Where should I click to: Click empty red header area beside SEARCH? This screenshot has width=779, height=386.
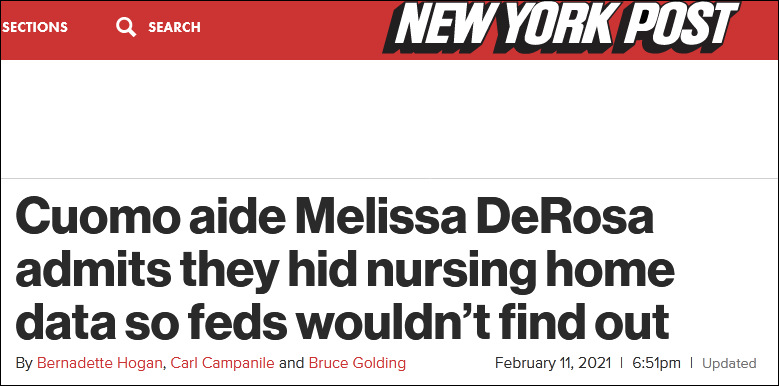tap(291, 27)
